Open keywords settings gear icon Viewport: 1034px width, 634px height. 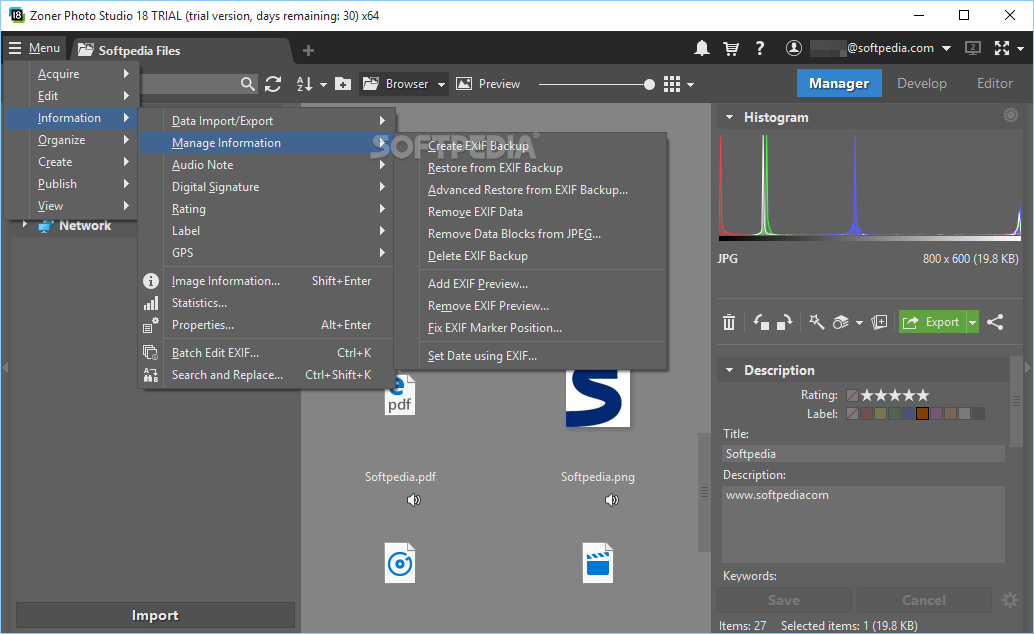click(x=1010, y=600)
